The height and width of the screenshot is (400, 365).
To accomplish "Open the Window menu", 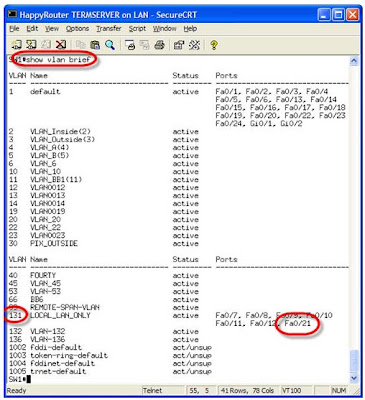I will [165, 29].
